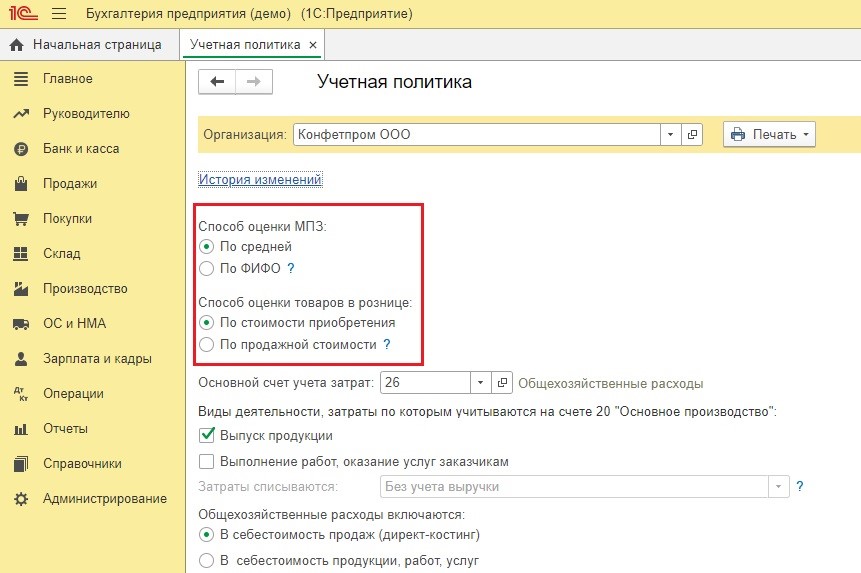
Task: Open the cost account 26 open-form icon
Action: [x=503, y=383]
